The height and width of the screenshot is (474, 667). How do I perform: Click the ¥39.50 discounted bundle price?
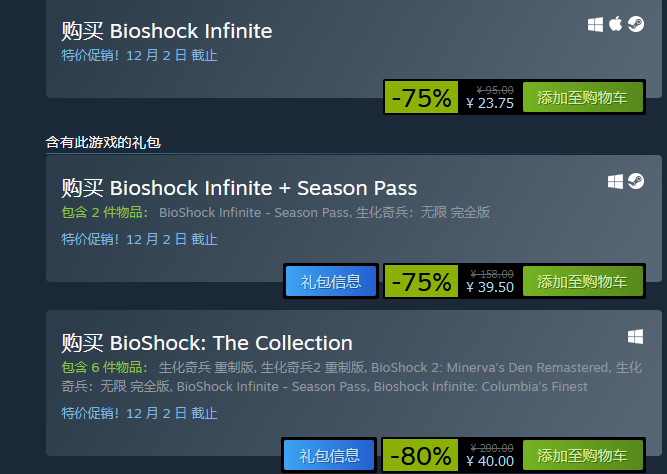[x=490, y=287]
